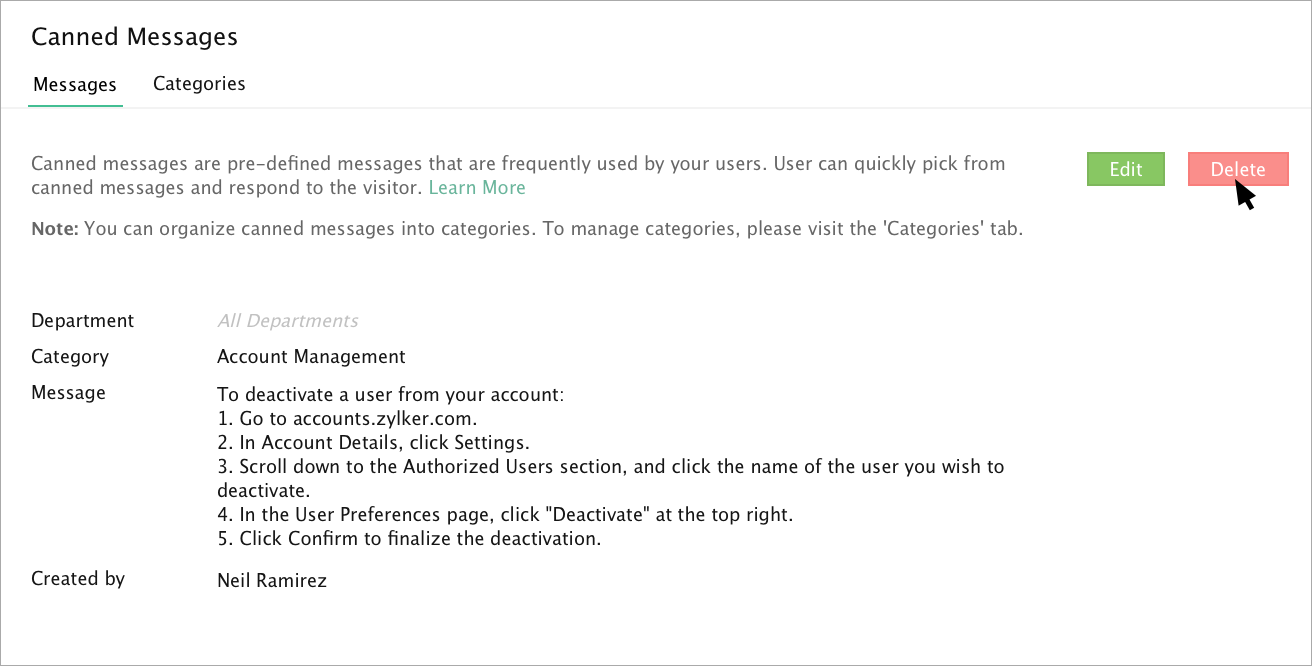
Task: Follow the Learn More link
Action: click(477, 188)
